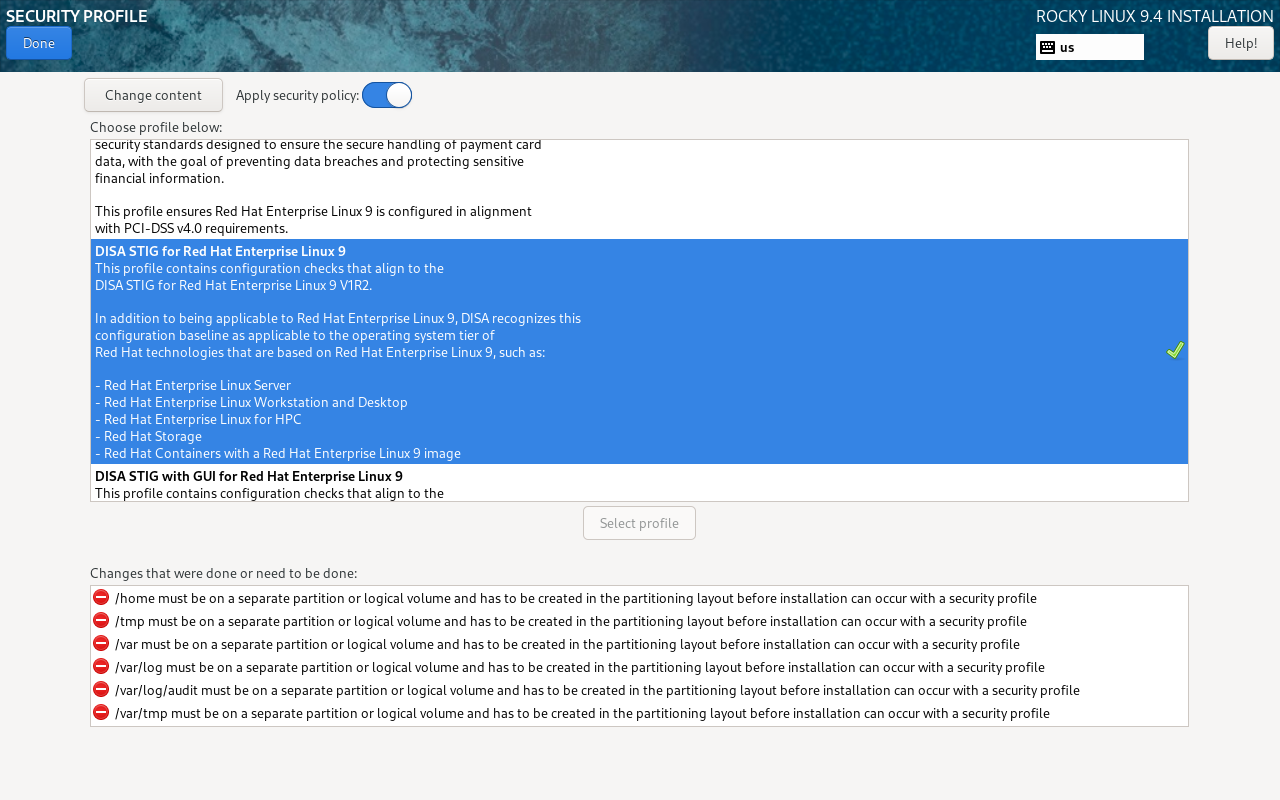Select the PCI-DSS v4.0 profile description

coord(639,189)
